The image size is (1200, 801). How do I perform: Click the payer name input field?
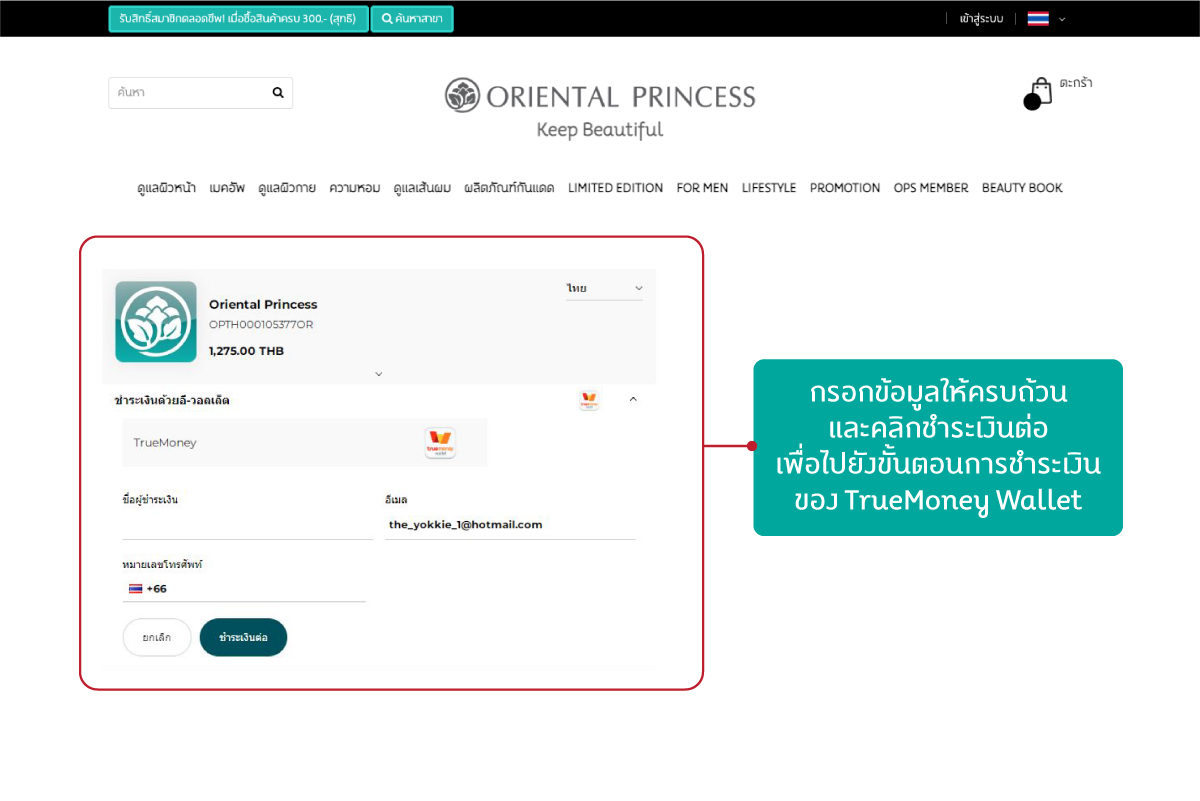[247, 525]
